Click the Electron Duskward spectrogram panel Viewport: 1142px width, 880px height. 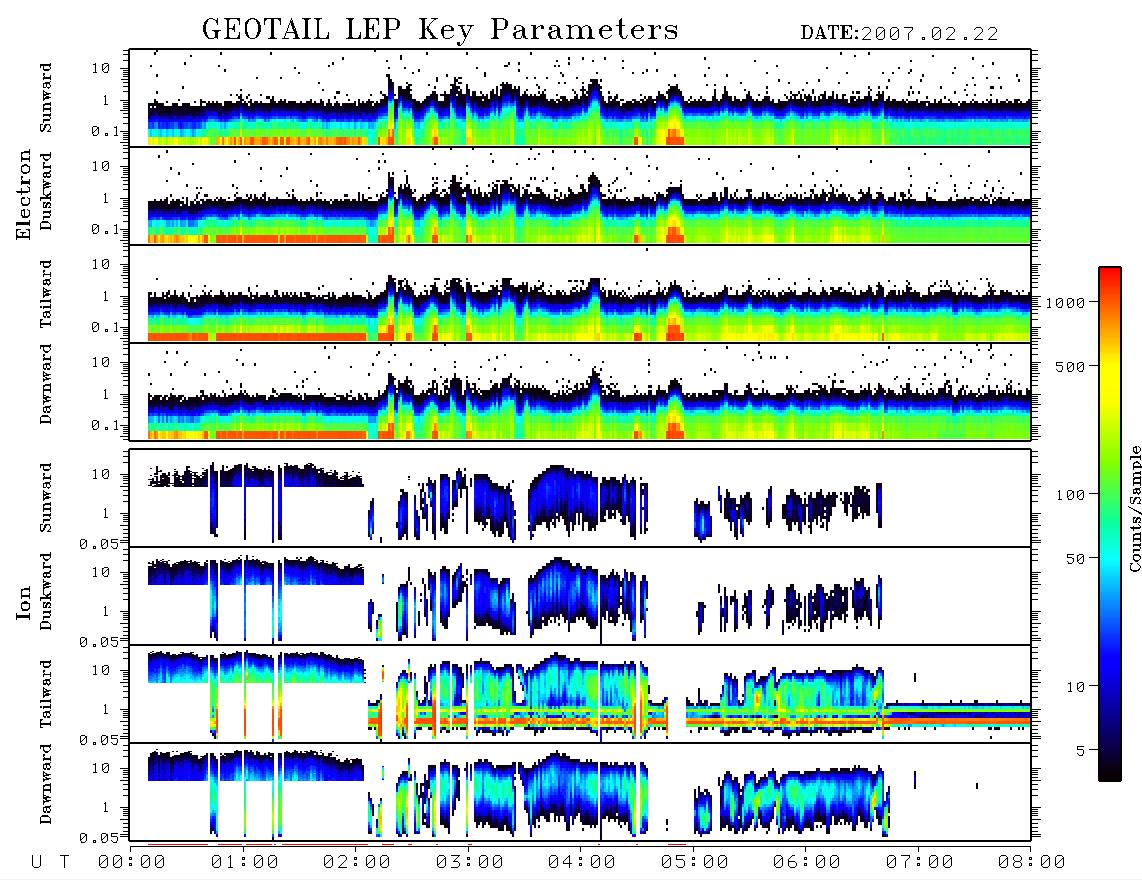coord(580,195)
